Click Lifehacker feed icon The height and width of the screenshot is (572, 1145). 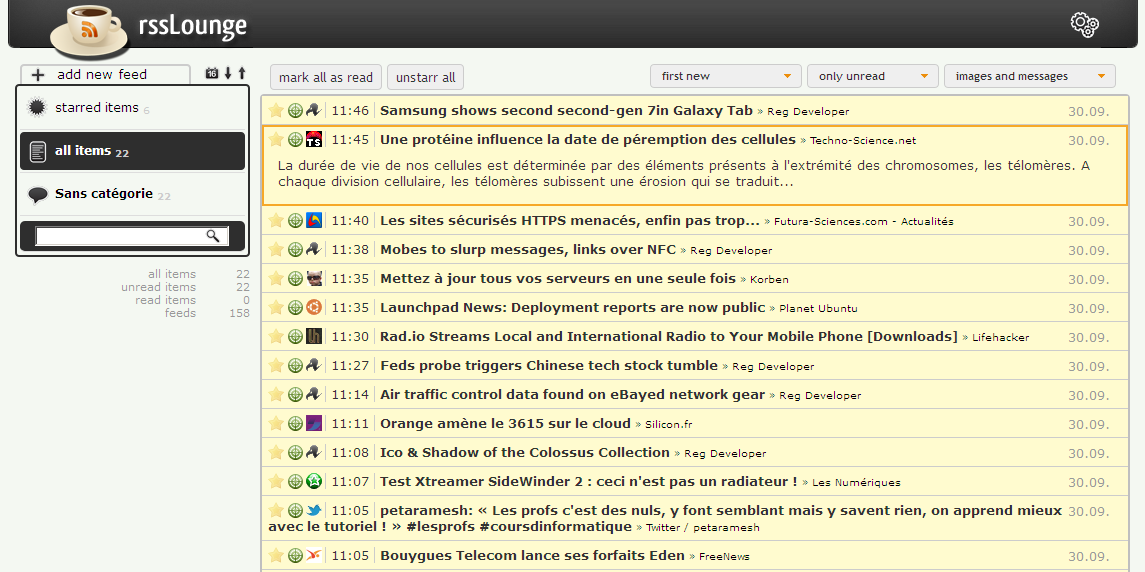click(x=314, y=336)
